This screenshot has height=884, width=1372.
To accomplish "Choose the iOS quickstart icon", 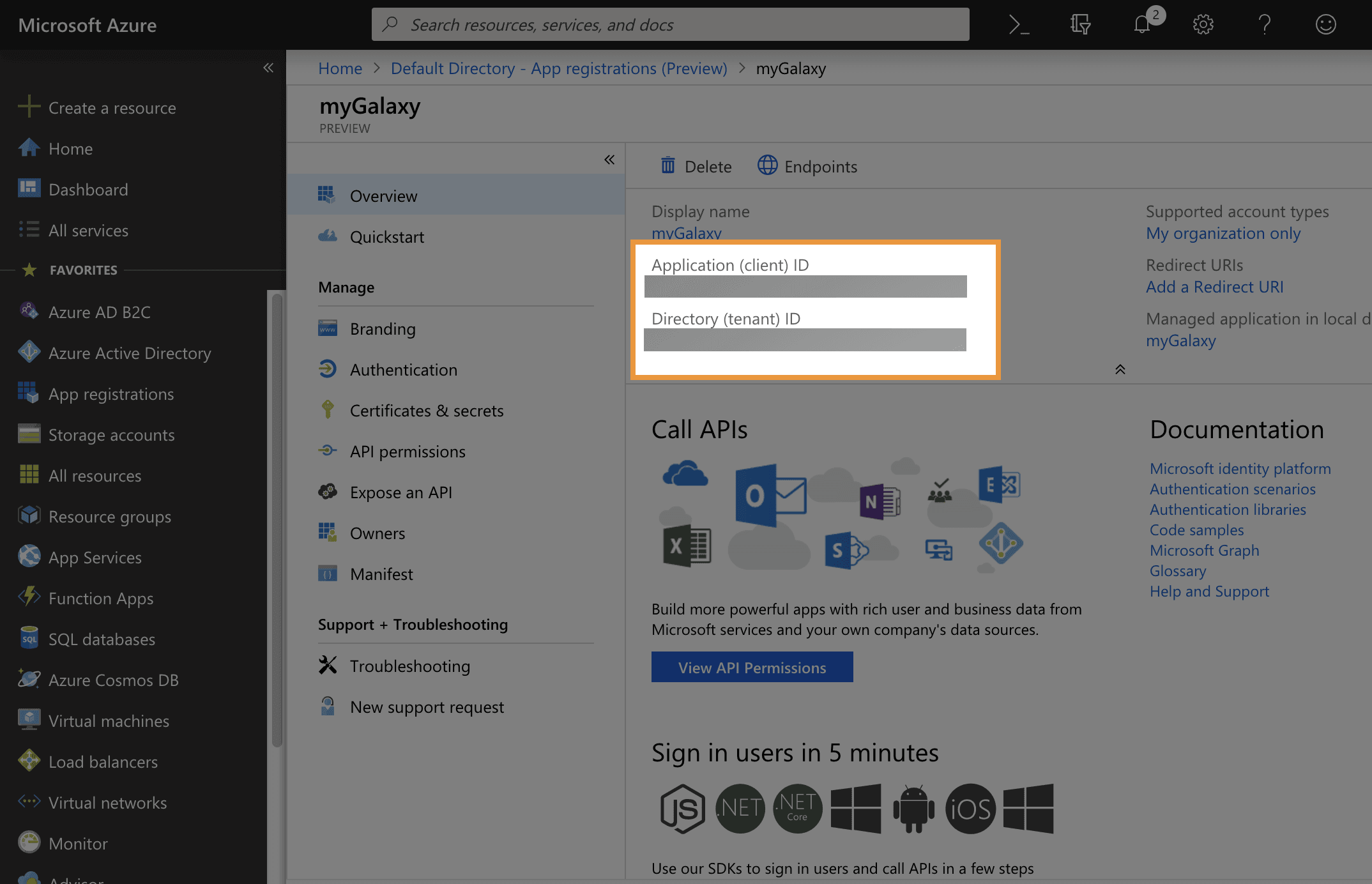I will pyautogui.click(x=970, y=809).
